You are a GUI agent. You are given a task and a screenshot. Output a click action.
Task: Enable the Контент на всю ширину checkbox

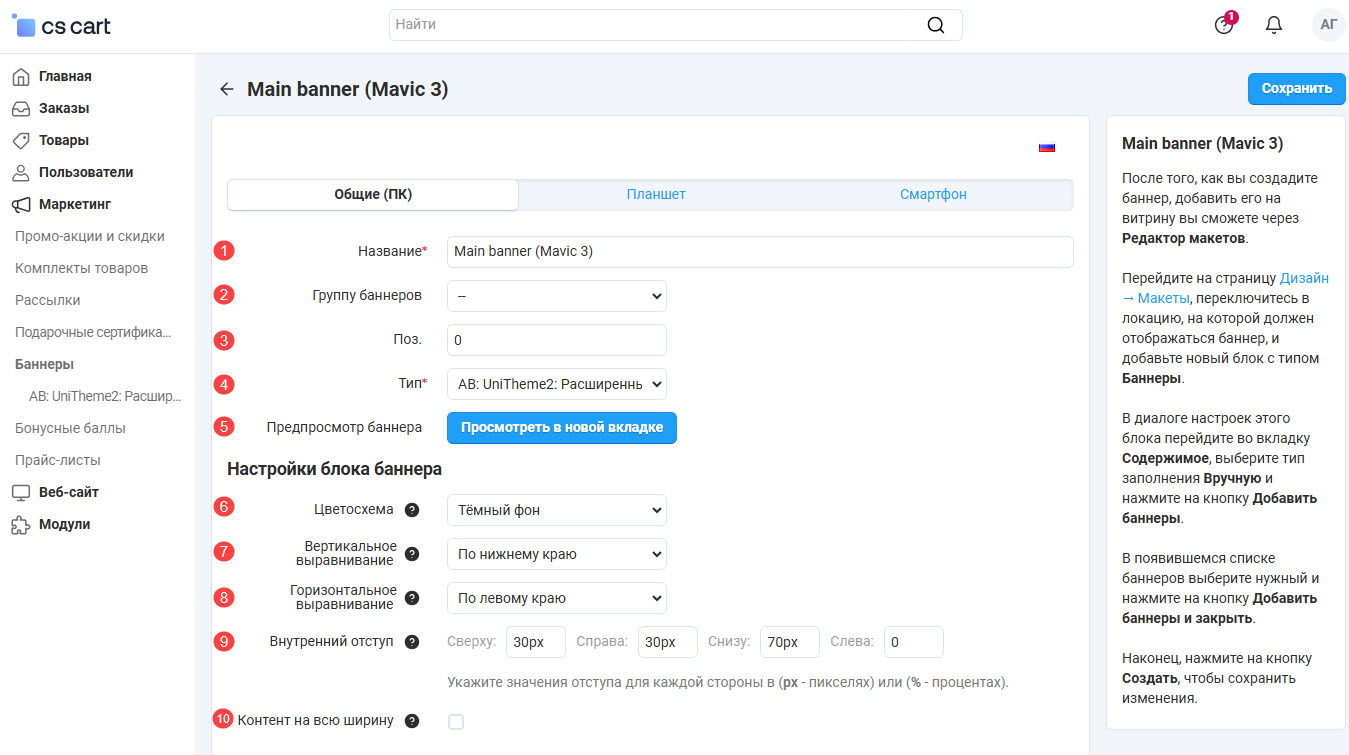pos(456,722)
